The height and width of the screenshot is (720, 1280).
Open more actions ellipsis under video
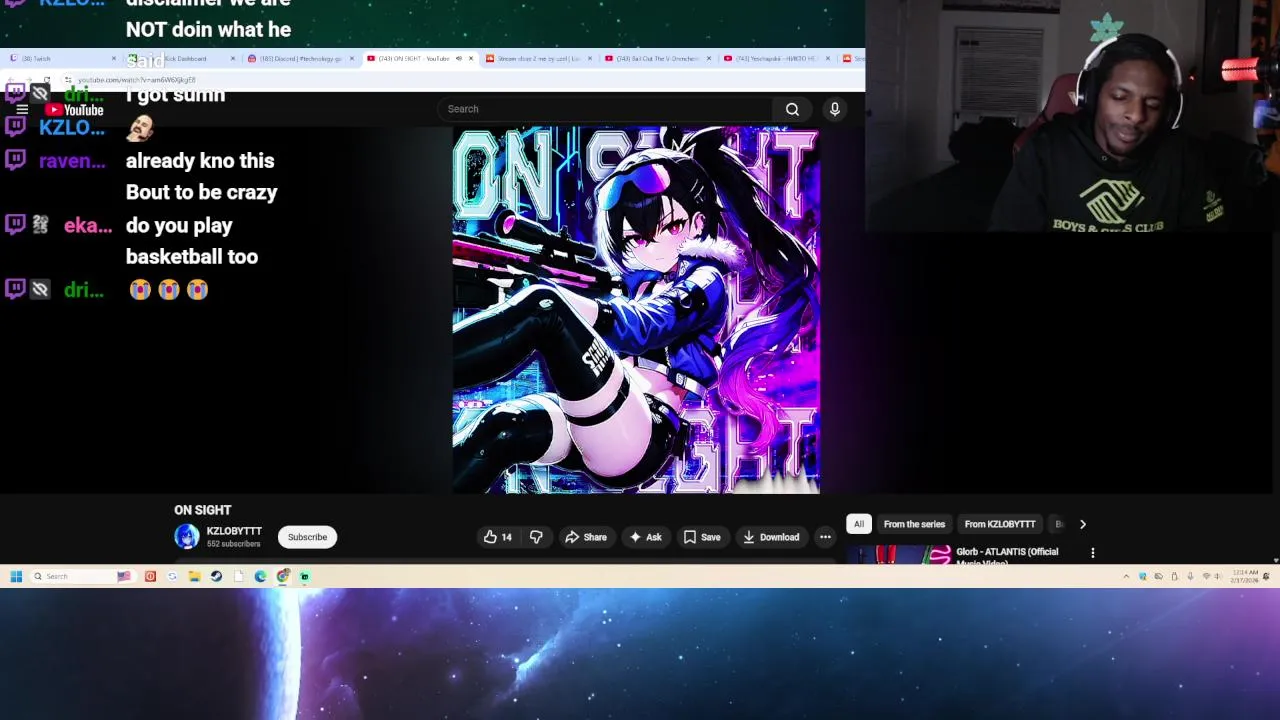825,537
